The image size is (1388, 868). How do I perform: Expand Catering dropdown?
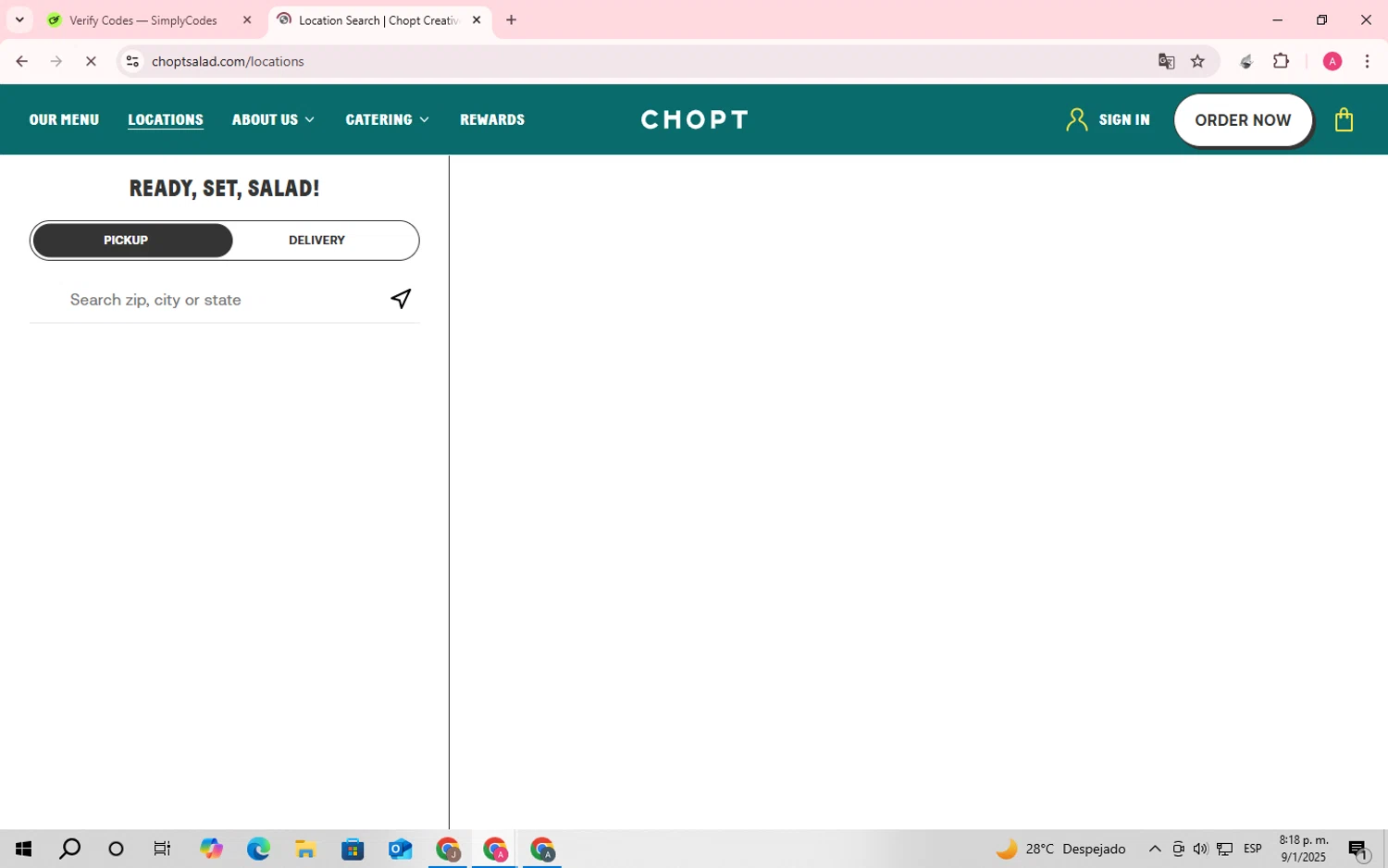tap(387, 119)
